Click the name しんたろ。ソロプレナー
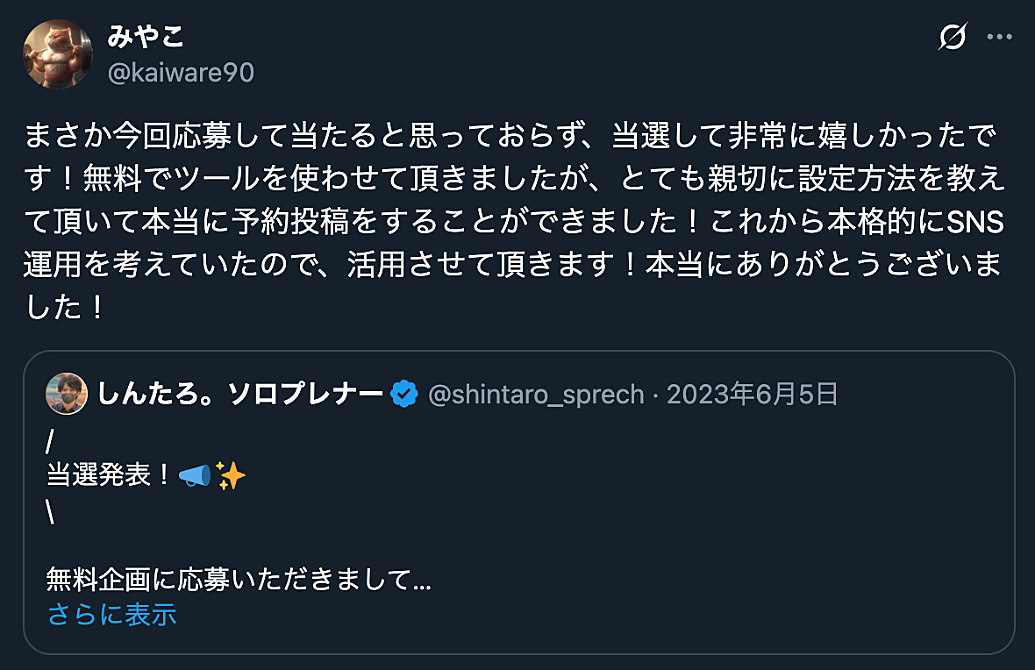Image resolution: width=1035 pixels, height=670 pixels. [x=240, y=395]
